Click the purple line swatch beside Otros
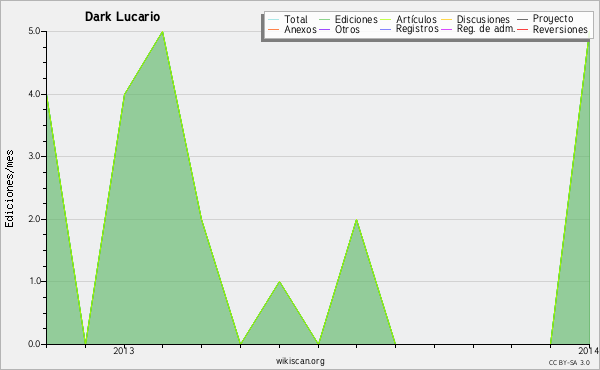600x370 pixels. click(x=324, y=29)
